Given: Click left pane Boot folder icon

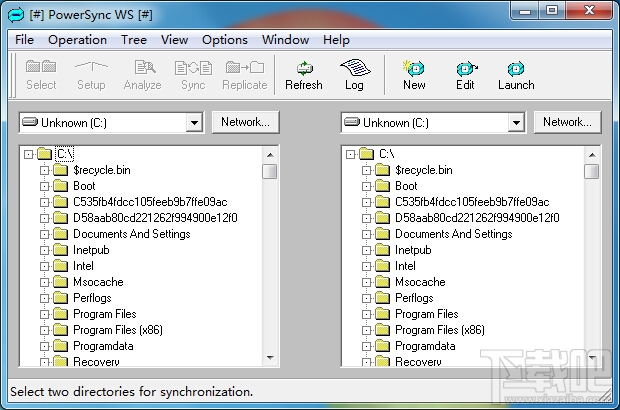Looking at the screenshot, I should pos(60,186).
